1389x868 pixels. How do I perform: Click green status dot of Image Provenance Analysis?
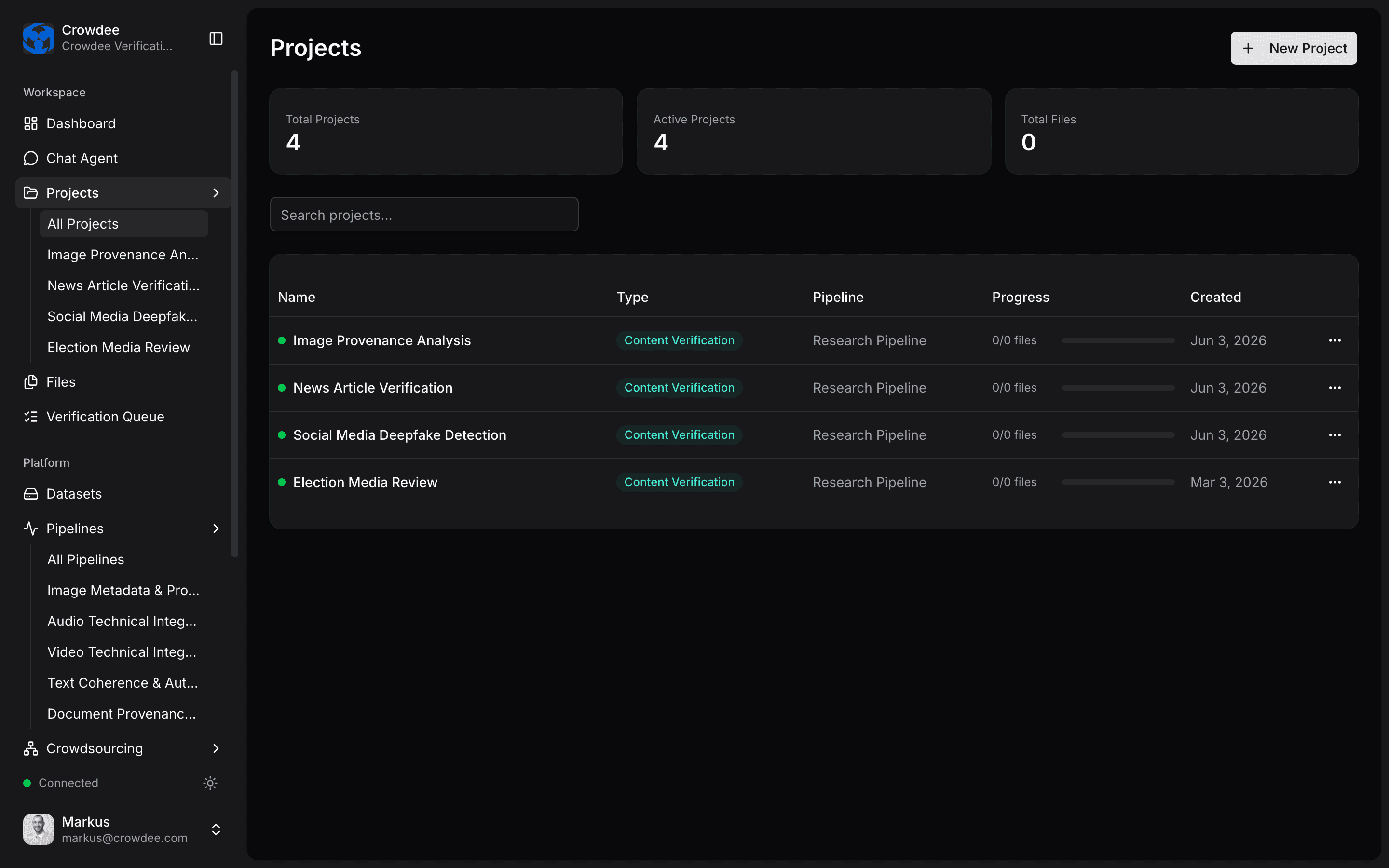coord(282,340)
